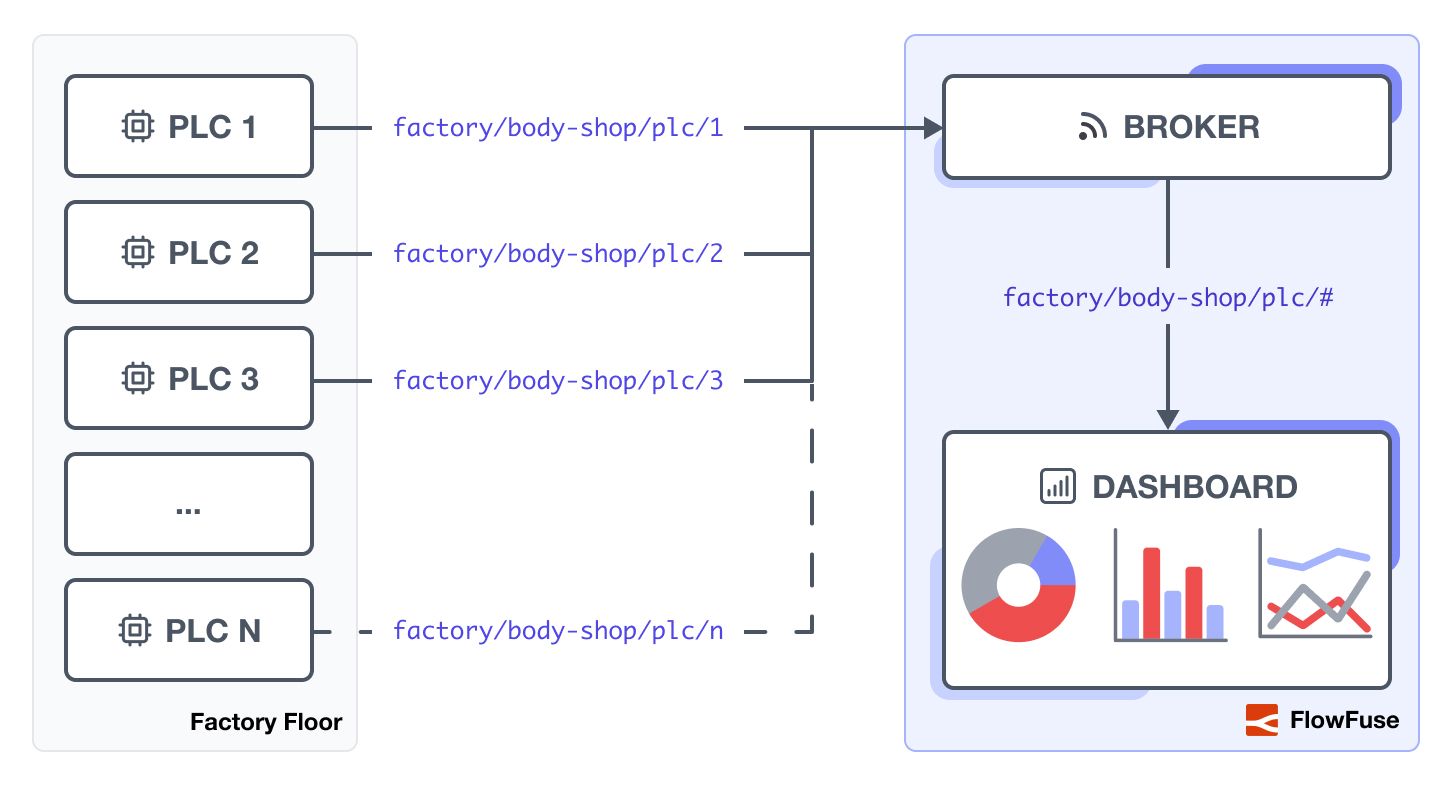Select the broadcast icon inside the BROKER box
Viewport: 1452px width, 786px height.
pyautogui.click(x=1095, y=127)
